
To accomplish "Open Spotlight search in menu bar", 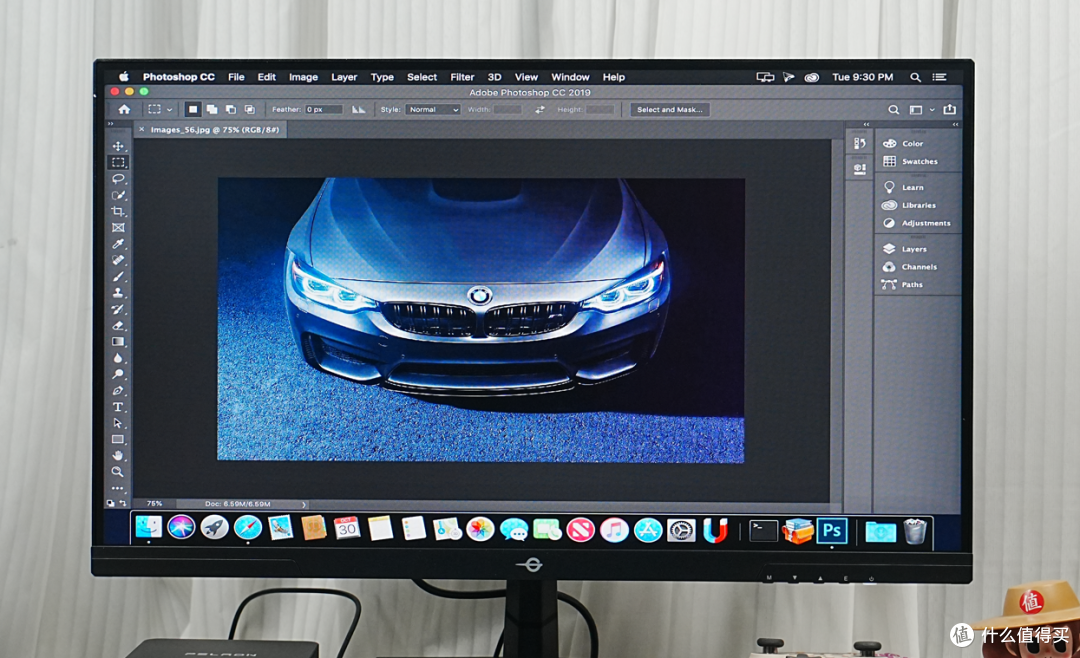I will click(x=915, y=77).
